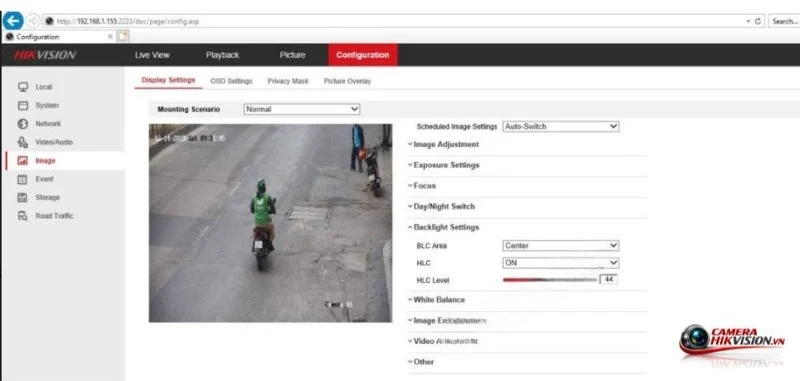Click the Local monitor icon in sidebar
This screenshot has width=800, height=381.
[x=22, y=87]
